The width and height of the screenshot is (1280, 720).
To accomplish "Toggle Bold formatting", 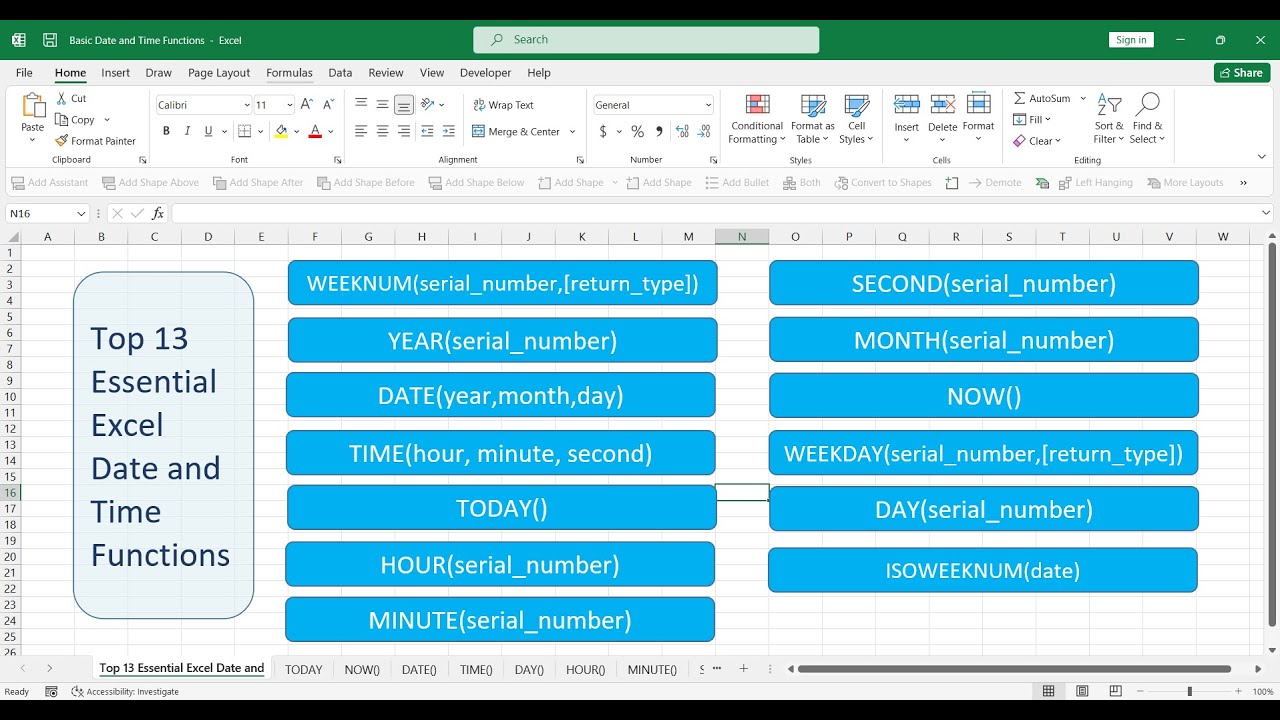I will pyautogui.click(x=166, y=131).
